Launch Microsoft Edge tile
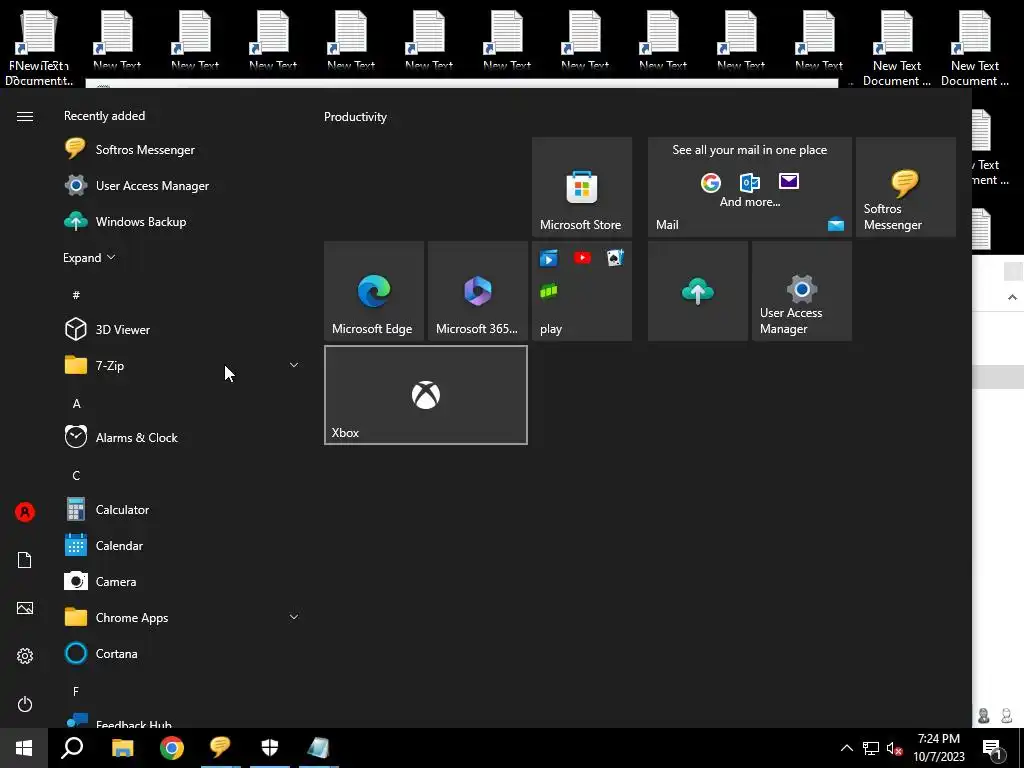 click(374, 291)
